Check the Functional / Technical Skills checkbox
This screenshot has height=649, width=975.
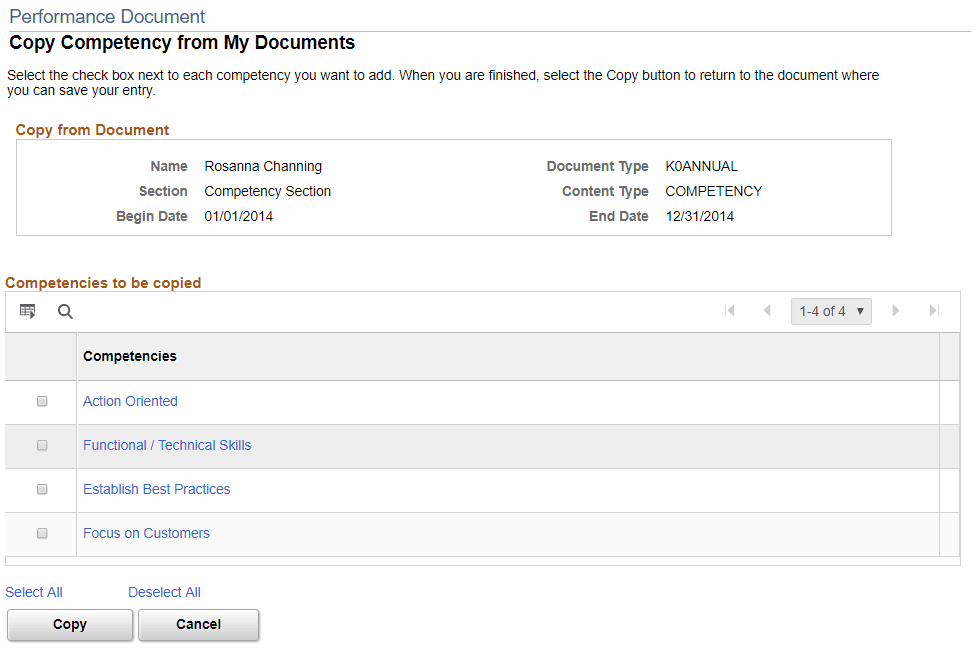click(42, 445)
